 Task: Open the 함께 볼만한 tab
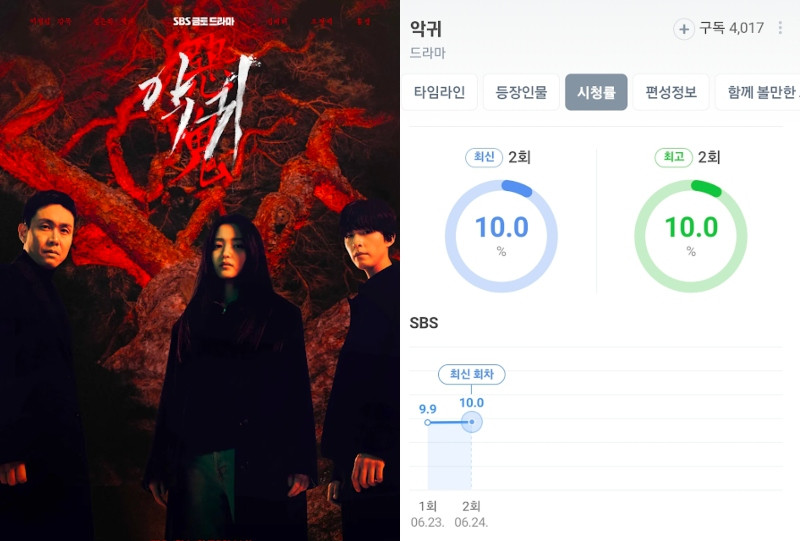click(758, 92)
